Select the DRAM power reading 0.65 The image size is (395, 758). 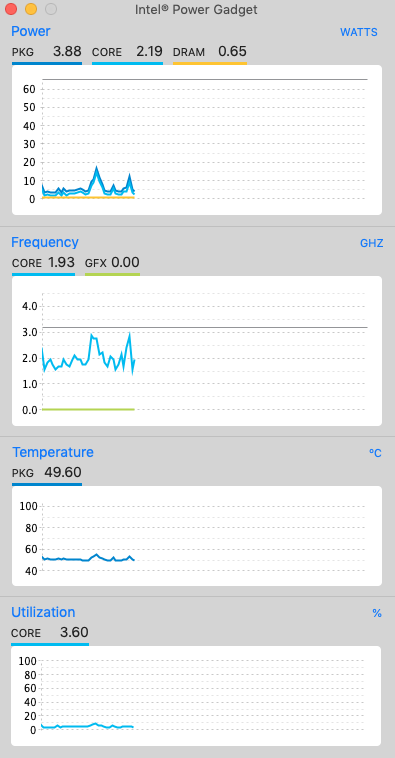232,52
